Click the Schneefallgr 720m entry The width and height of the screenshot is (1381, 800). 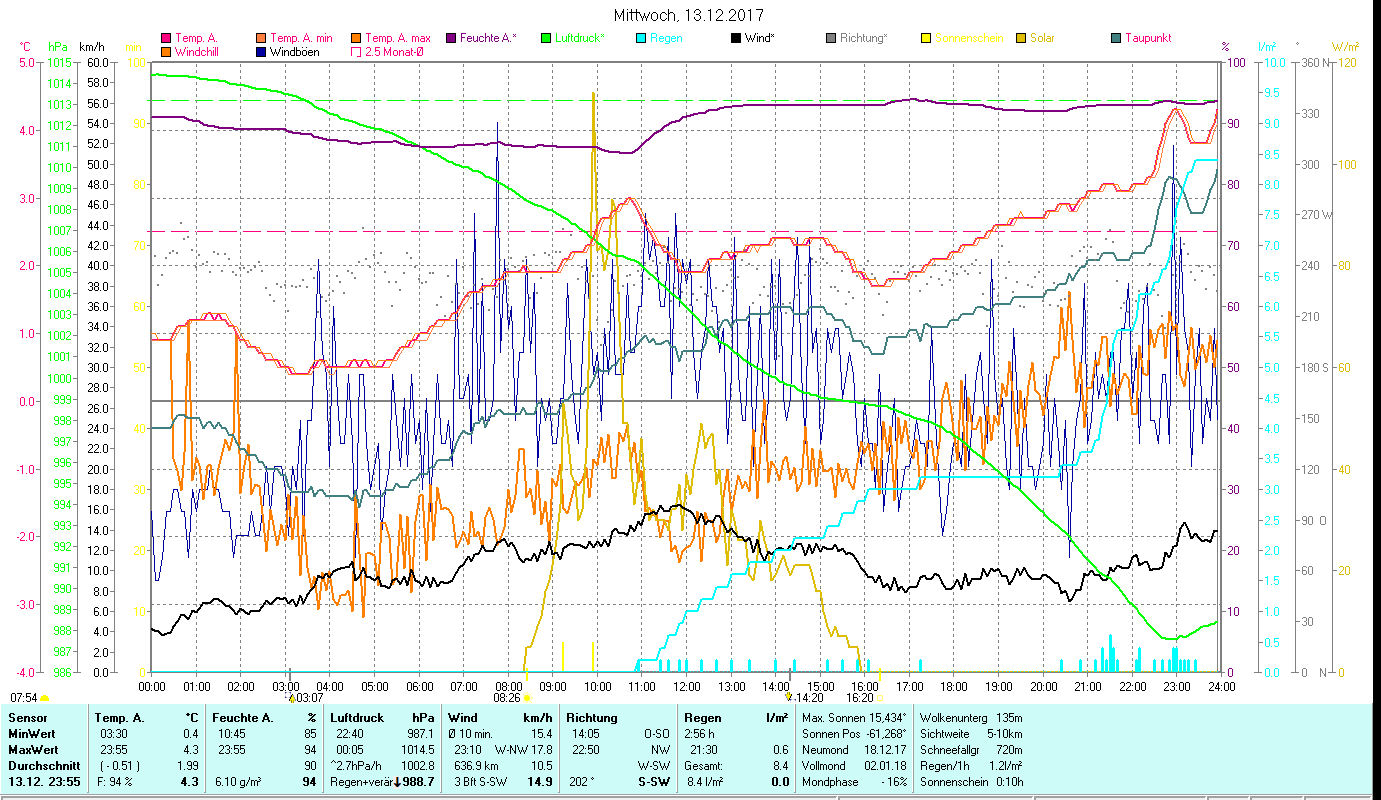coord(971,749)
